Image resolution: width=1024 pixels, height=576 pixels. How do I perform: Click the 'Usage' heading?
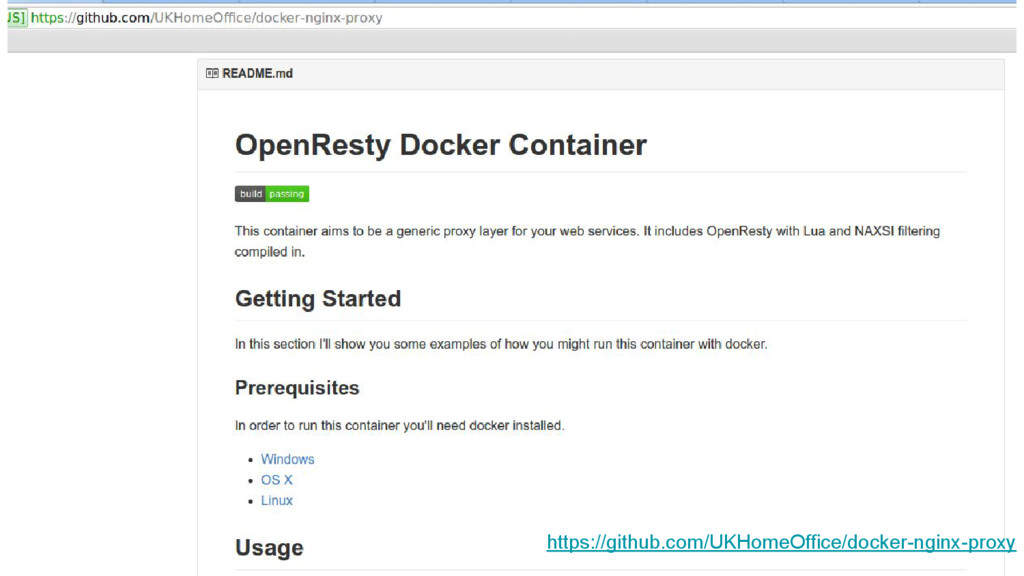(x=268, y=548)
